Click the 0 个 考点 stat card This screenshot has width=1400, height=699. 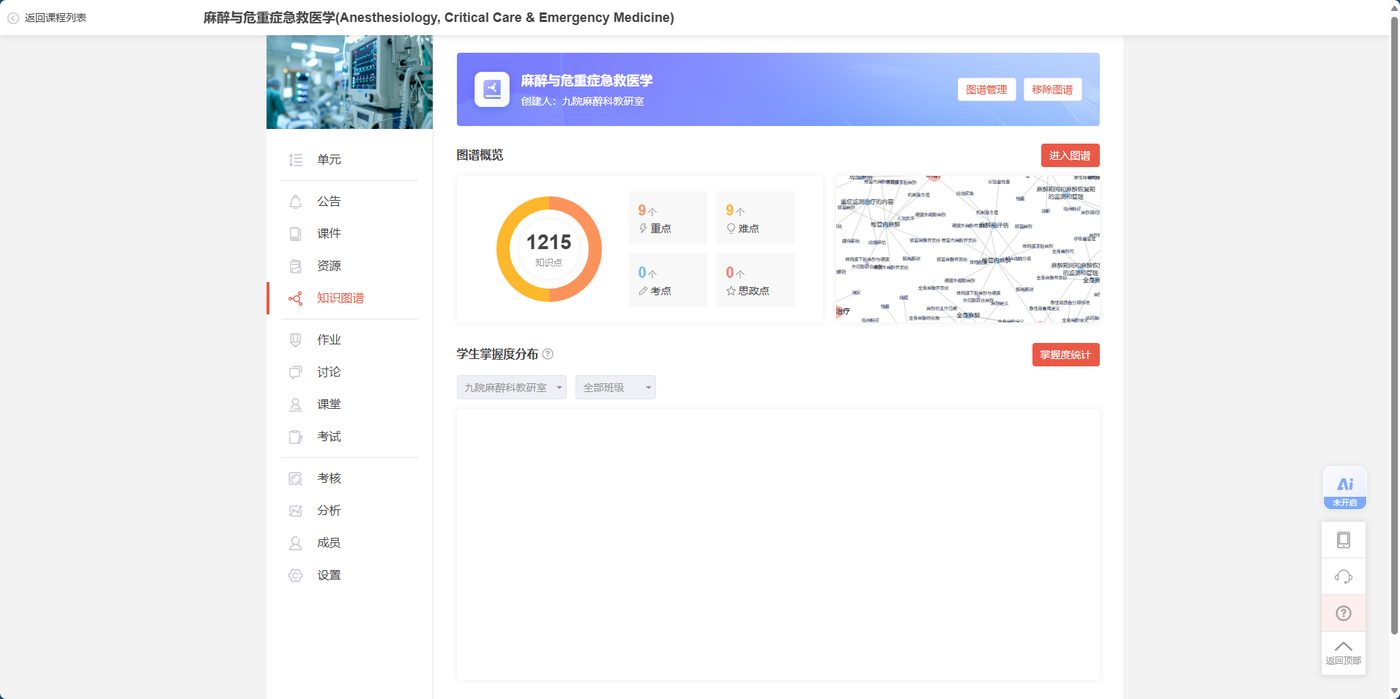tap(667, 280)
